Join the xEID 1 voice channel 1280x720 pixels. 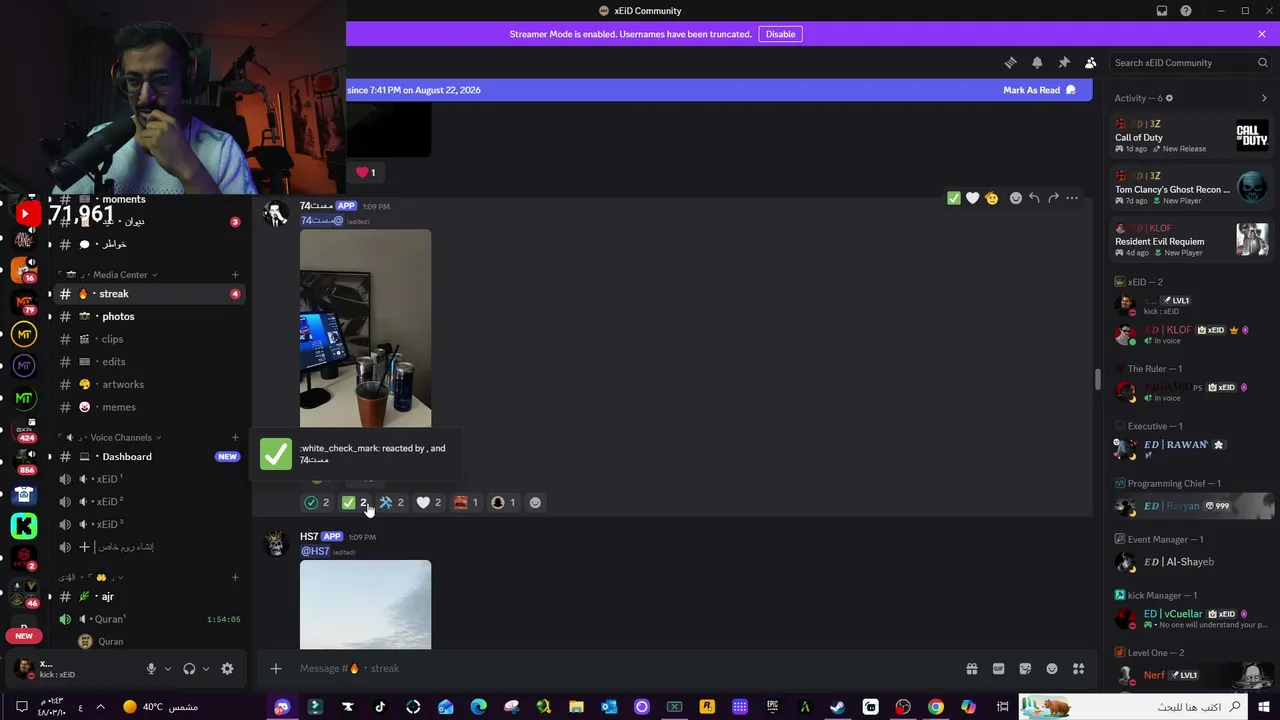(x=150, y=479)
